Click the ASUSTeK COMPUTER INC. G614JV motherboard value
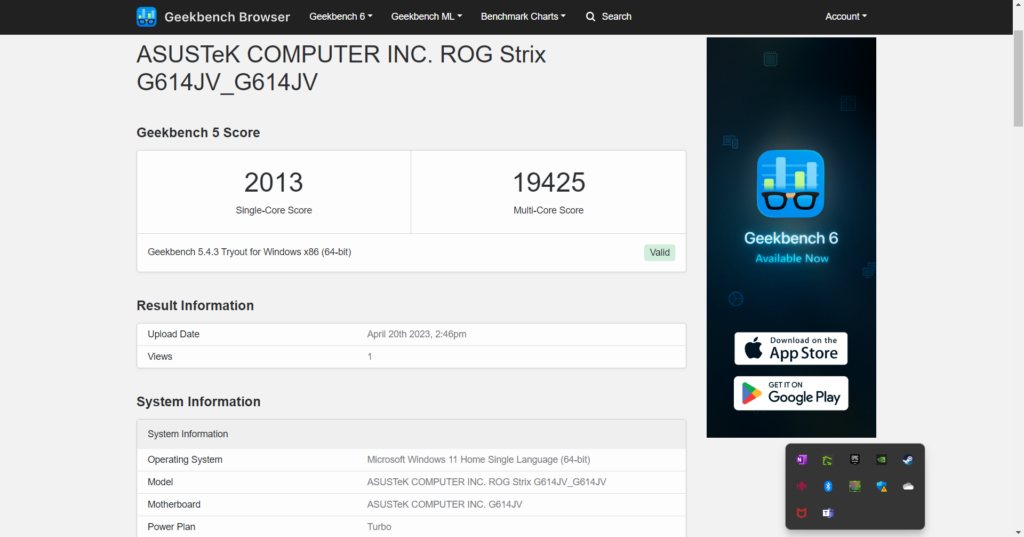 445,504
